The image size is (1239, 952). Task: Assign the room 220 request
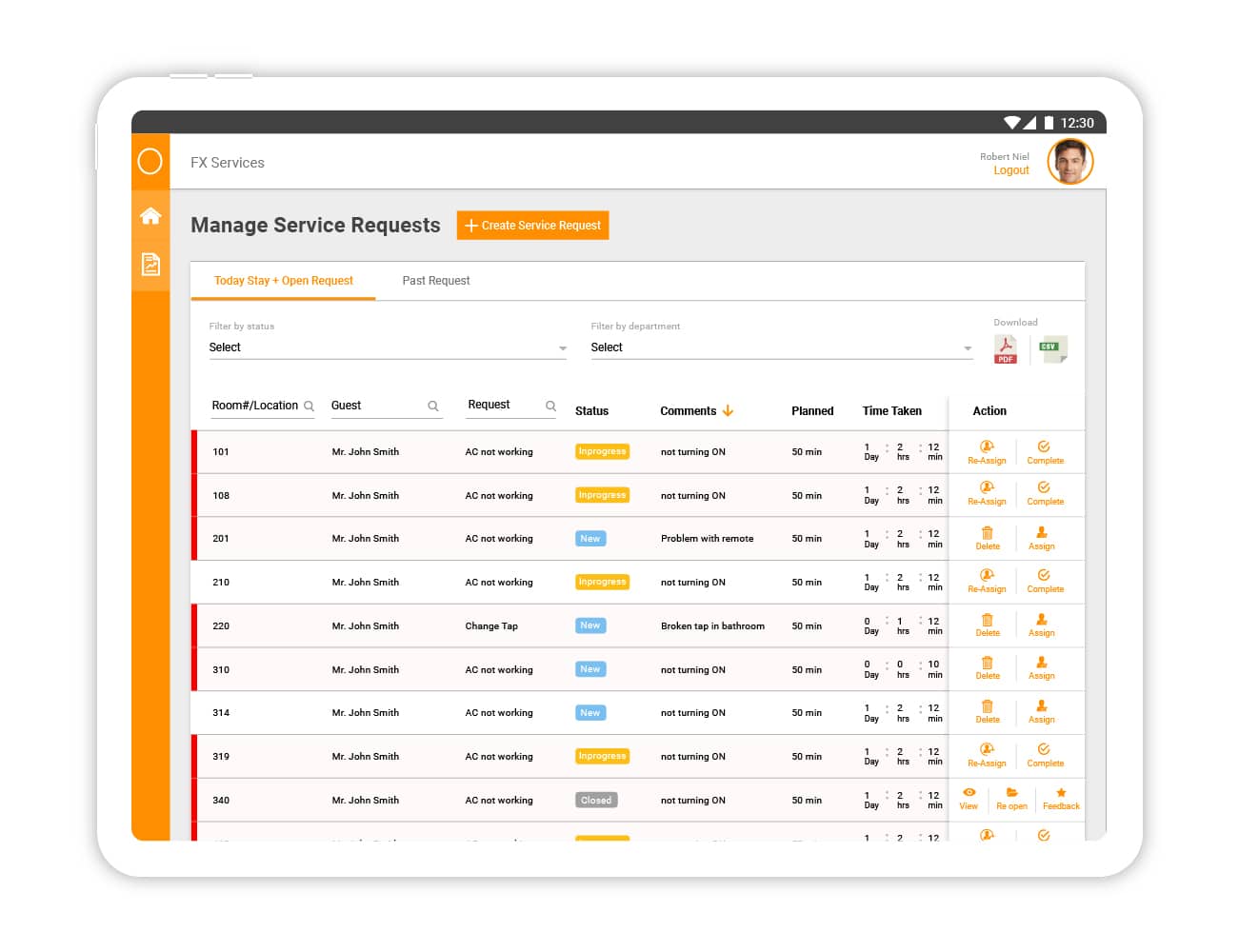point(1041,625)
